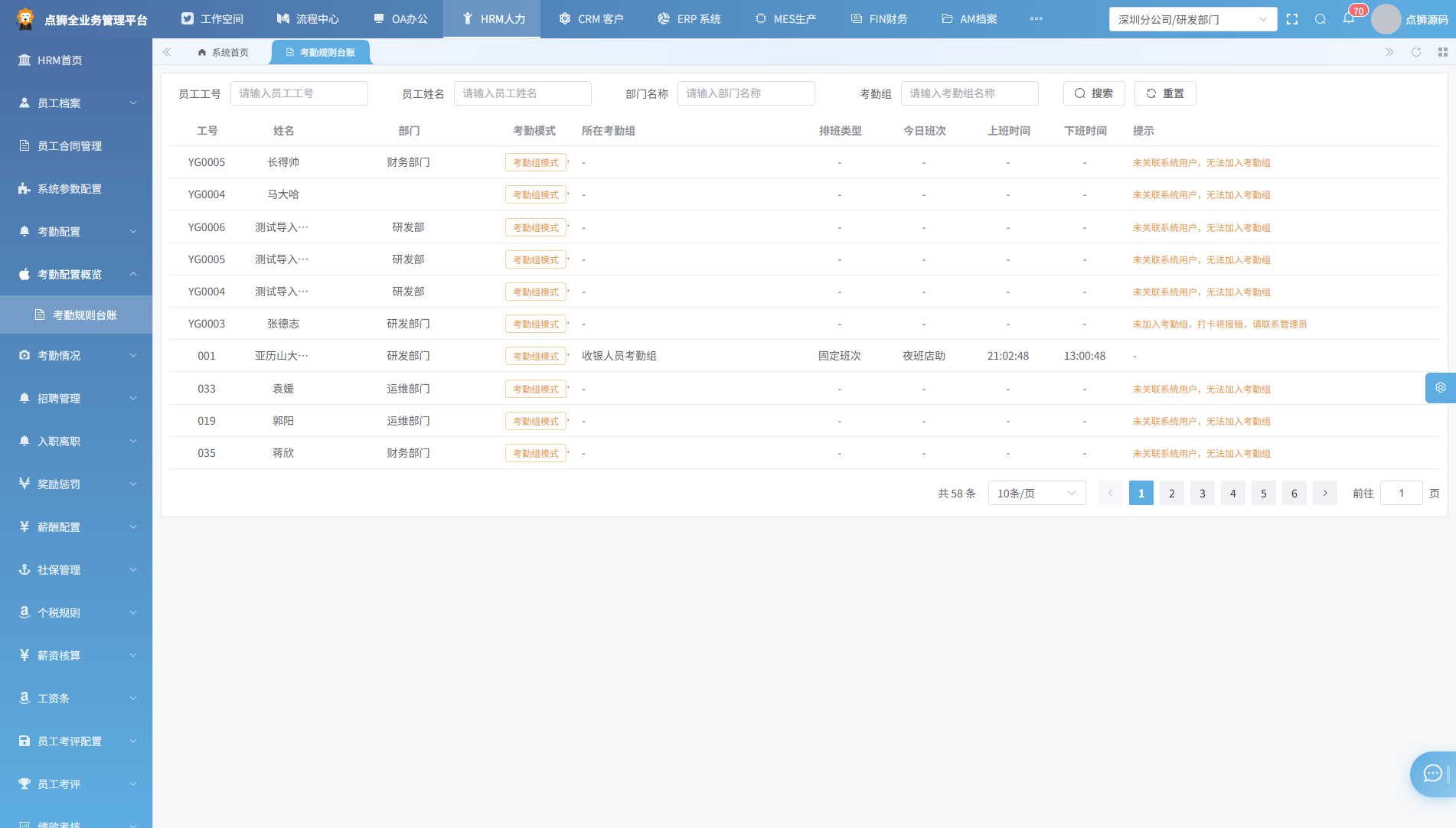Collapse sidebar with double left arrows
The image size is (1456, 828).
click(167, 52)
